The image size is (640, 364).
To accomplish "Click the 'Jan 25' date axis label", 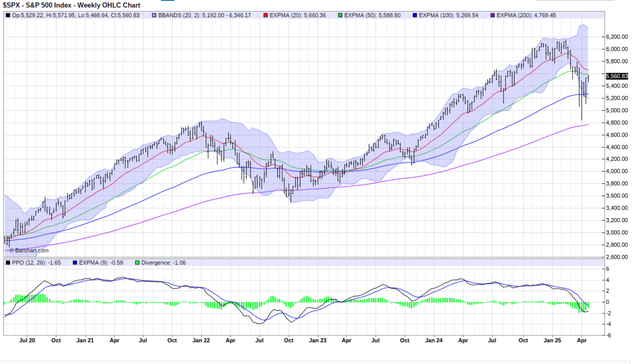I will (x=552, y=340).
